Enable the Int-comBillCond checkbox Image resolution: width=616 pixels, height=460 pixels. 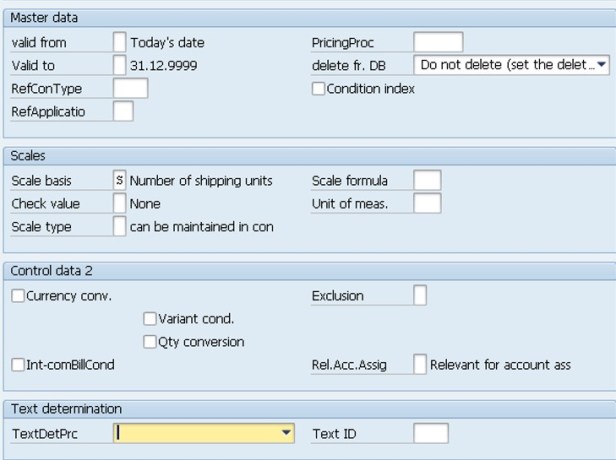tap(18, 365)
